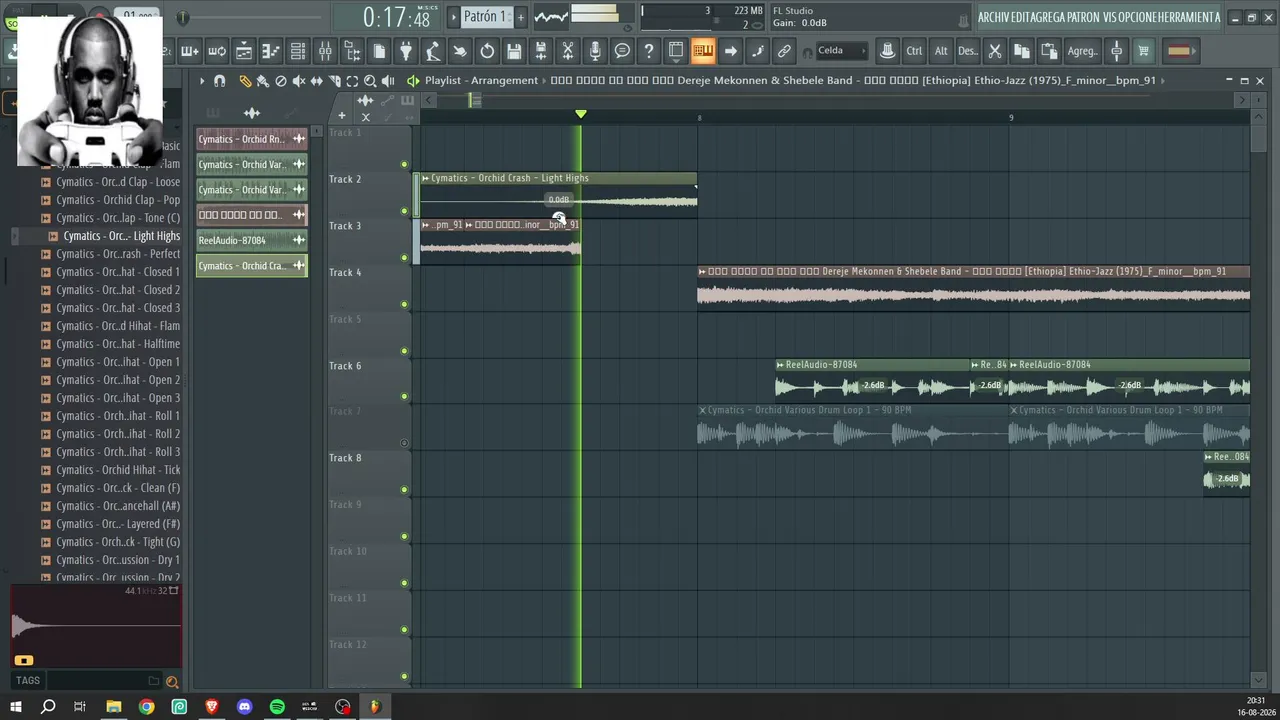Viewport: 1280px width, 720px height.
Task: Click the microphone recording icon
Action: click(x=595, y=51)
